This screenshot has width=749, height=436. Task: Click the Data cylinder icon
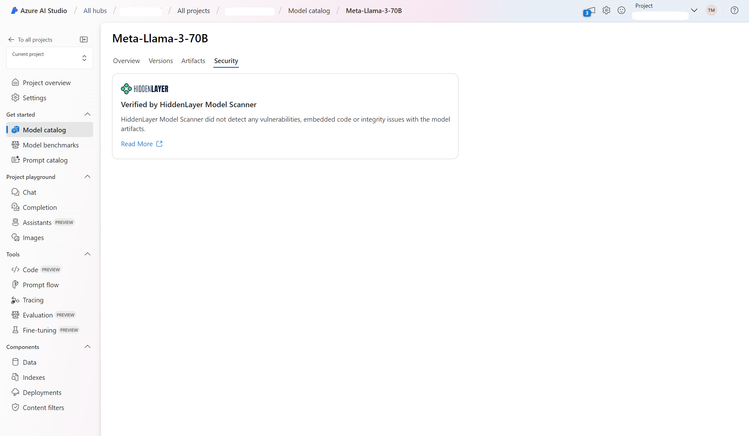click(15, 362)
